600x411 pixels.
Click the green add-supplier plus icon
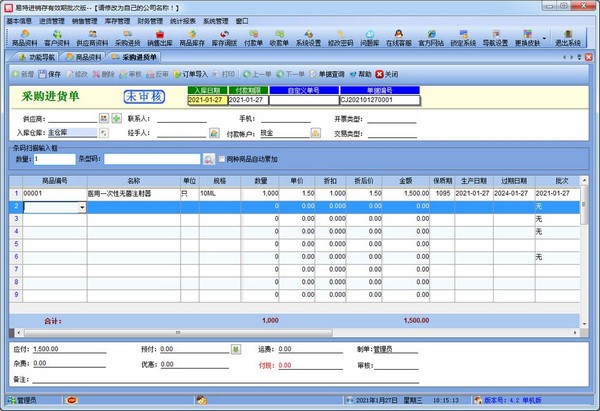coord(116,118)
